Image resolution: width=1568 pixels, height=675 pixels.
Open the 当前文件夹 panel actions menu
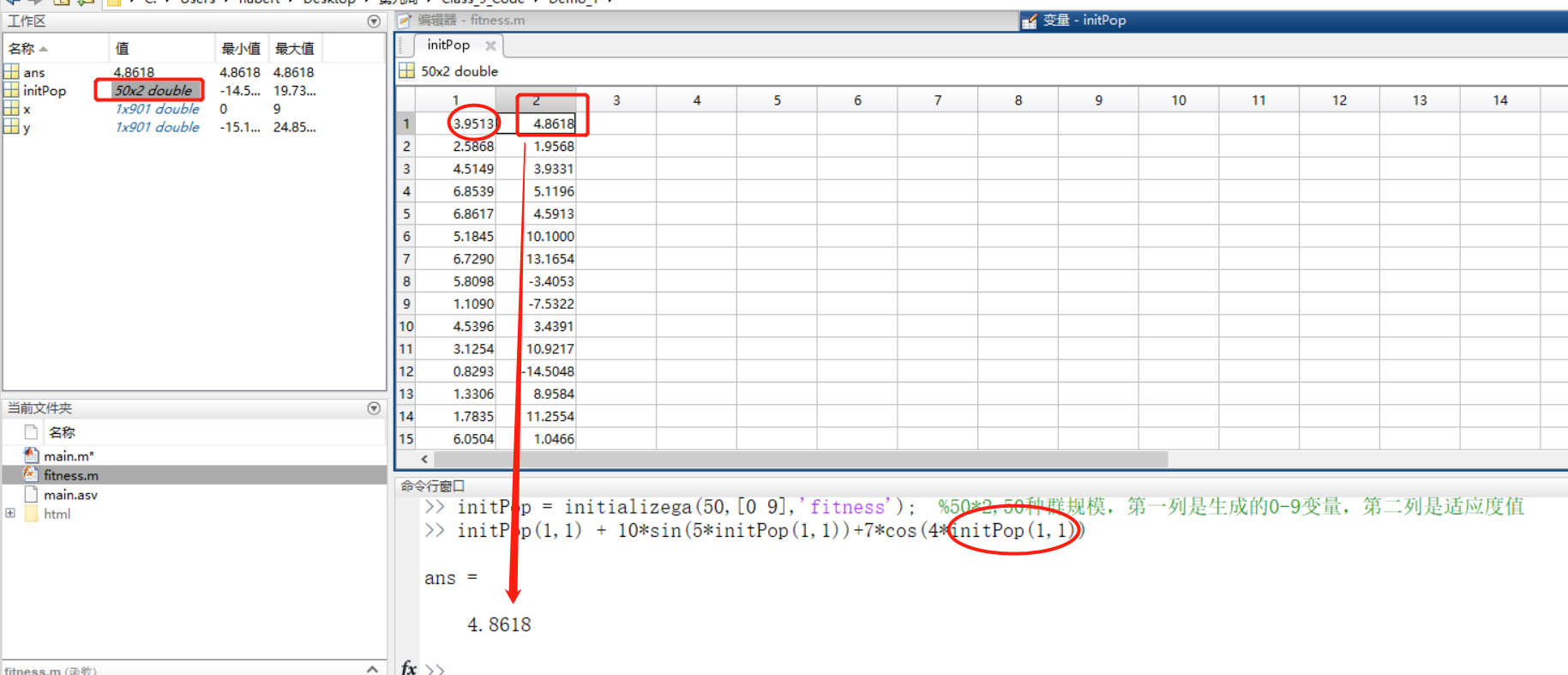click(x=374, y=408)
